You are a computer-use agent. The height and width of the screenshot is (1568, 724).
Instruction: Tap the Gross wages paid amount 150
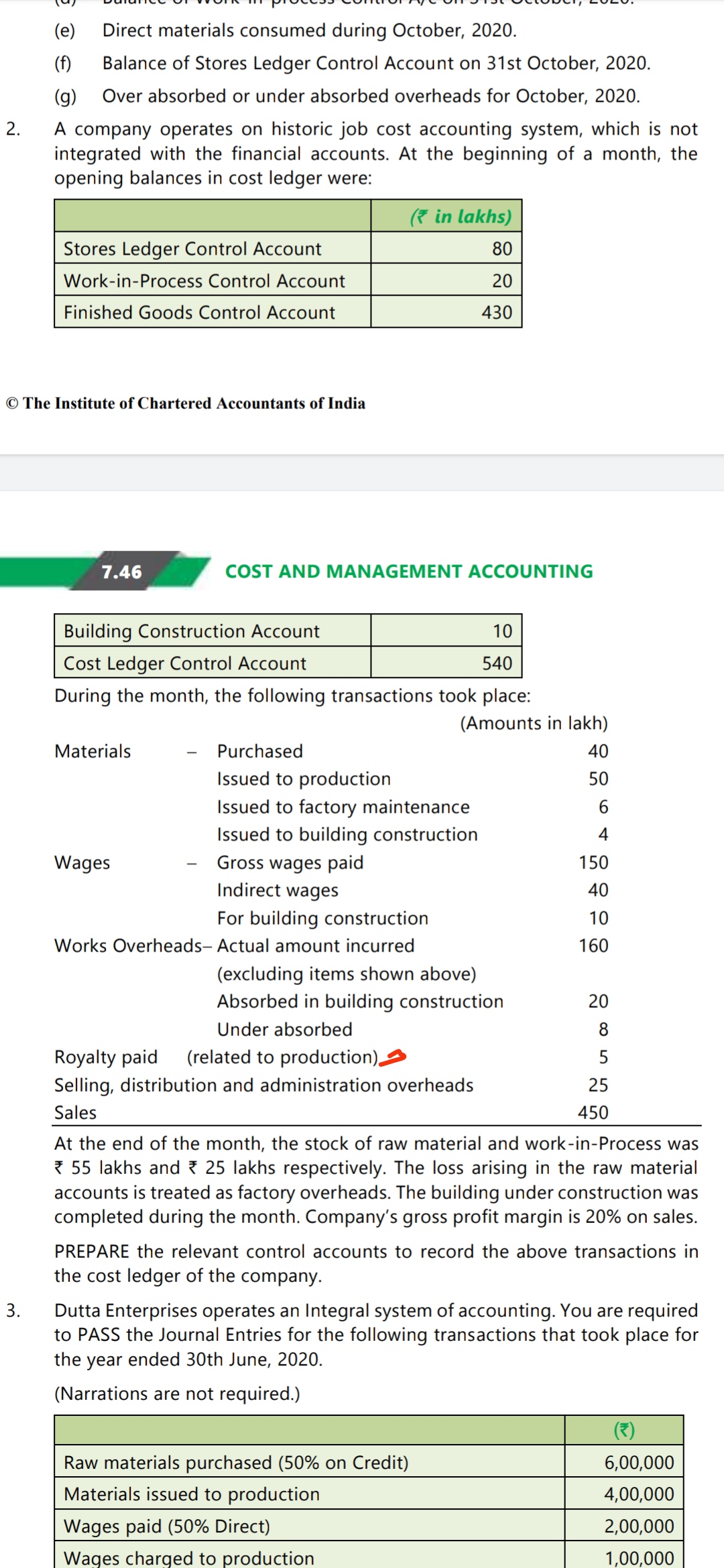click(x=593, y=862)
